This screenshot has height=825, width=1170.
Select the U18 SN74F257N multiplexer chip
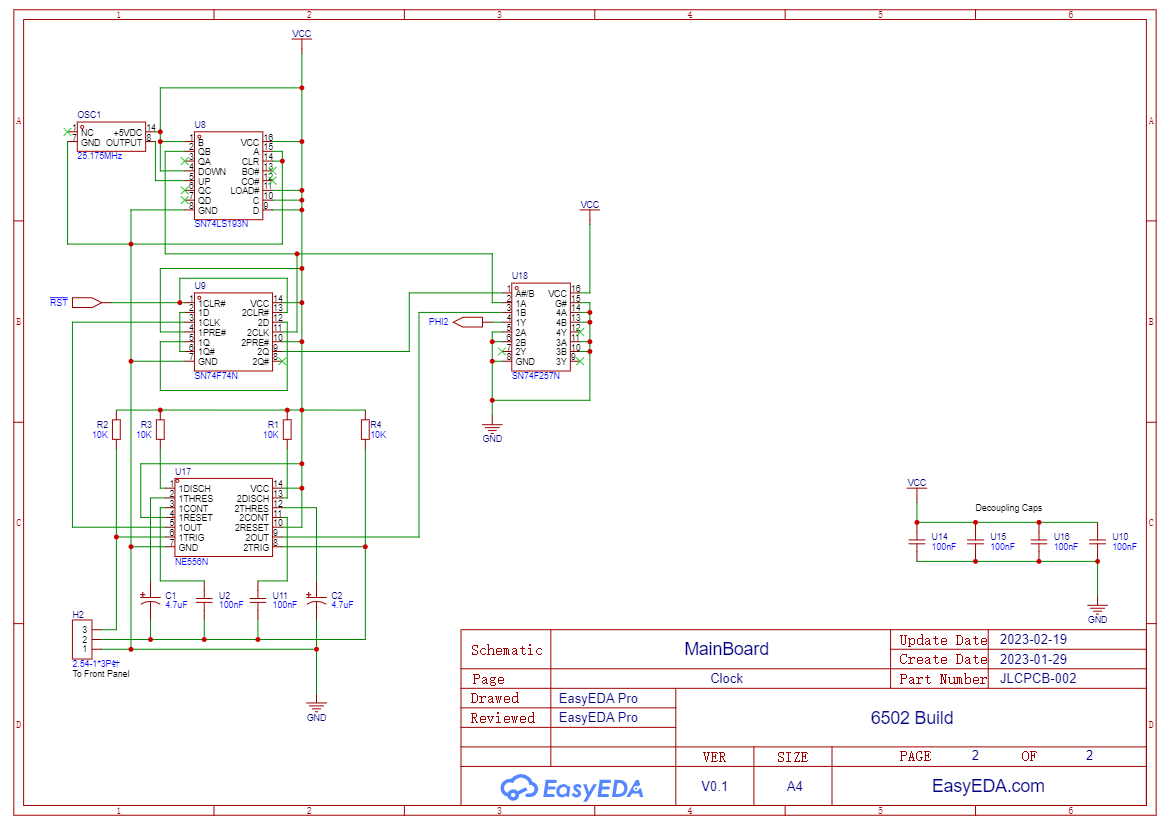pyautogui.click(x=541, y=327)
